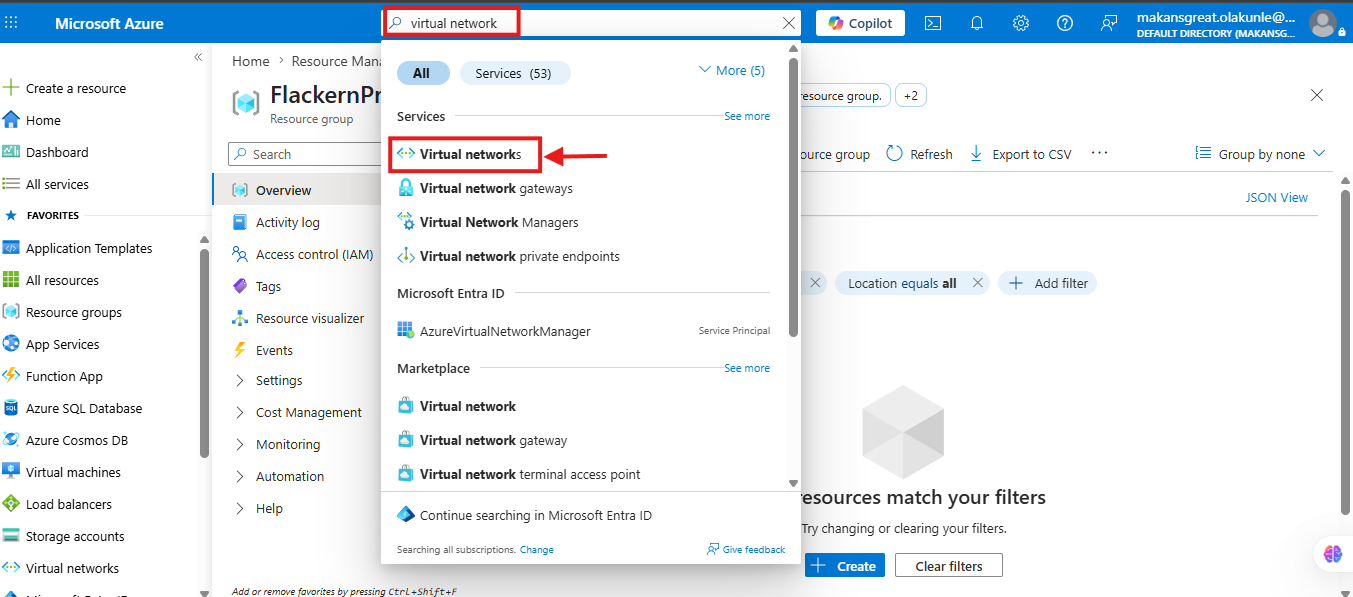Open portal settings gear icon
1353x597 pixels.
tap(1021, 23)
